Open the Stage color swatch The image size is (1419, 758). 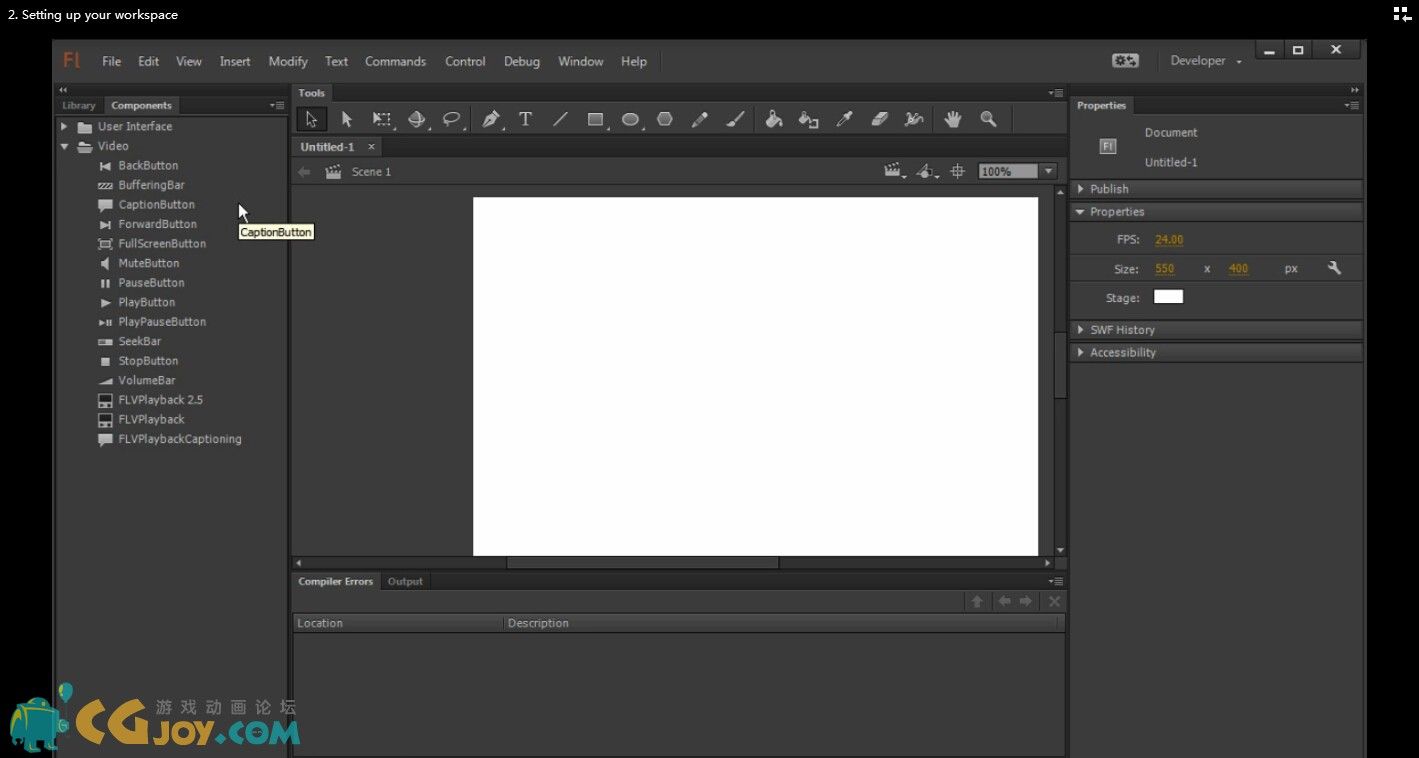click(x=1168, y=297)
